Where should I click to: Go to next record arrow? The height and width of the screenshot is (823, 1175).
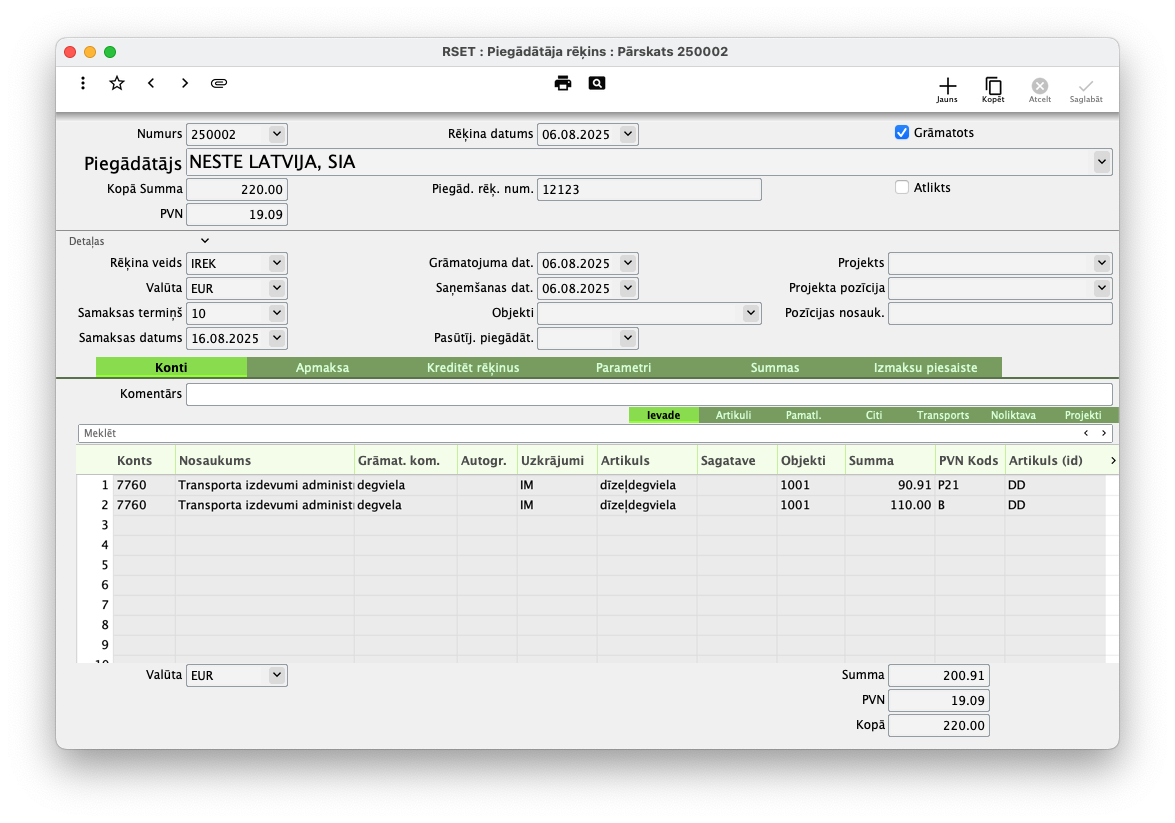[185, 84]
